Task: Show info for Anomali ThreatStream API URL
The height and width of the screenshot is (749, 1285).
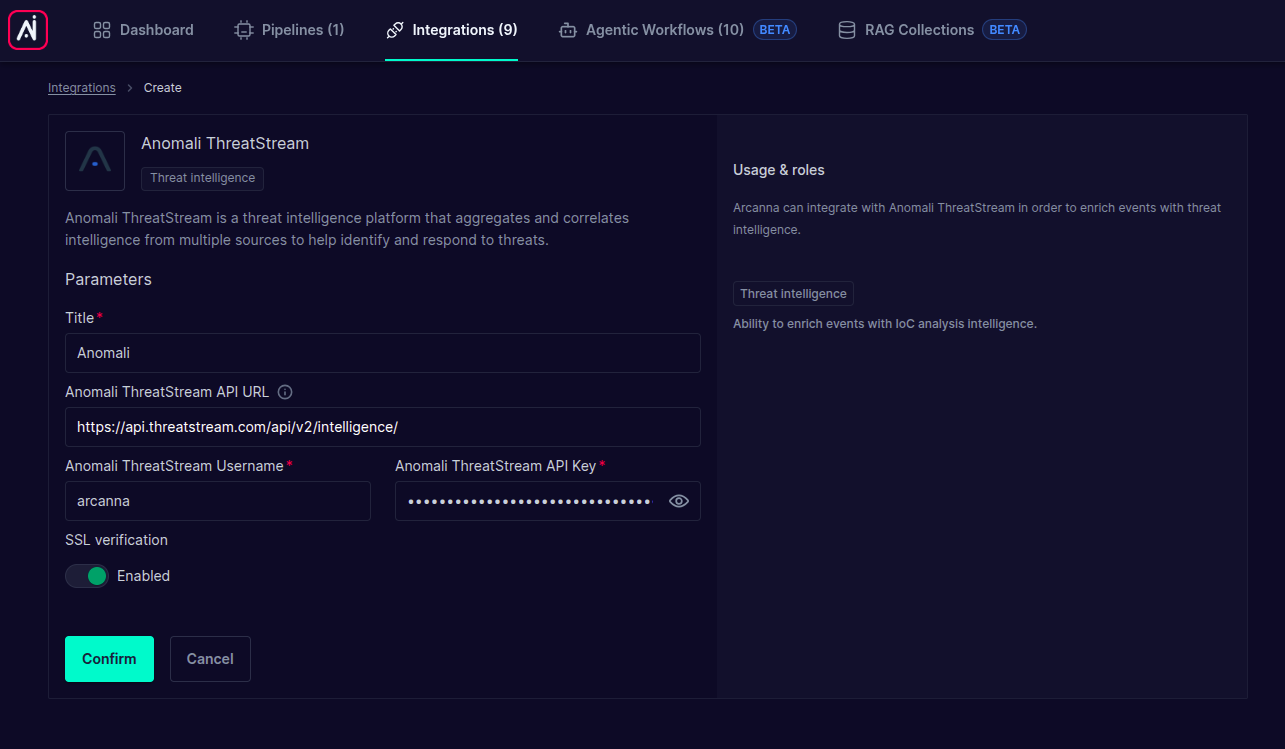Action: (285, 392)
